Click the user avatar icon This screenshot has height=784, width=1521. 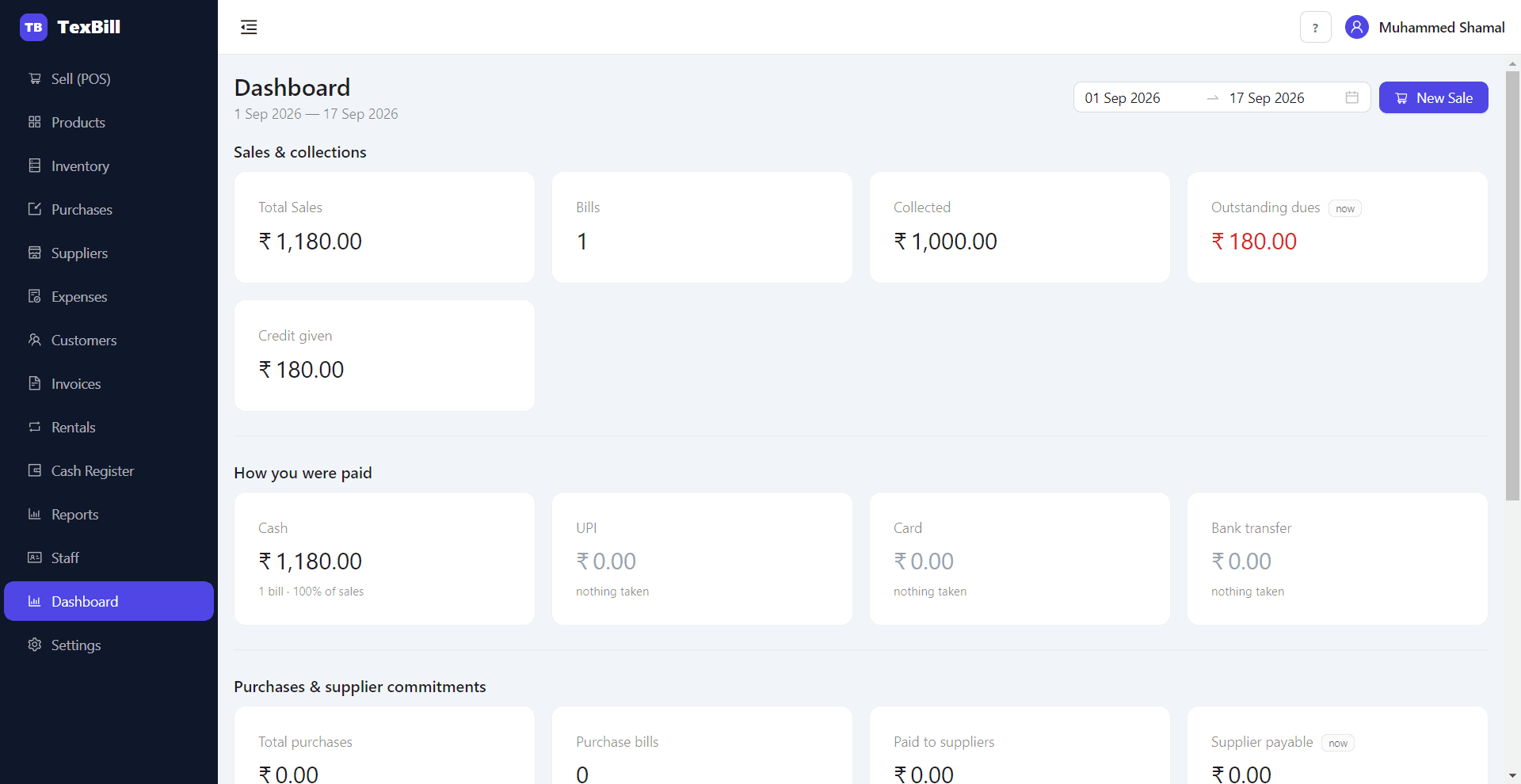click(1357, 28)
